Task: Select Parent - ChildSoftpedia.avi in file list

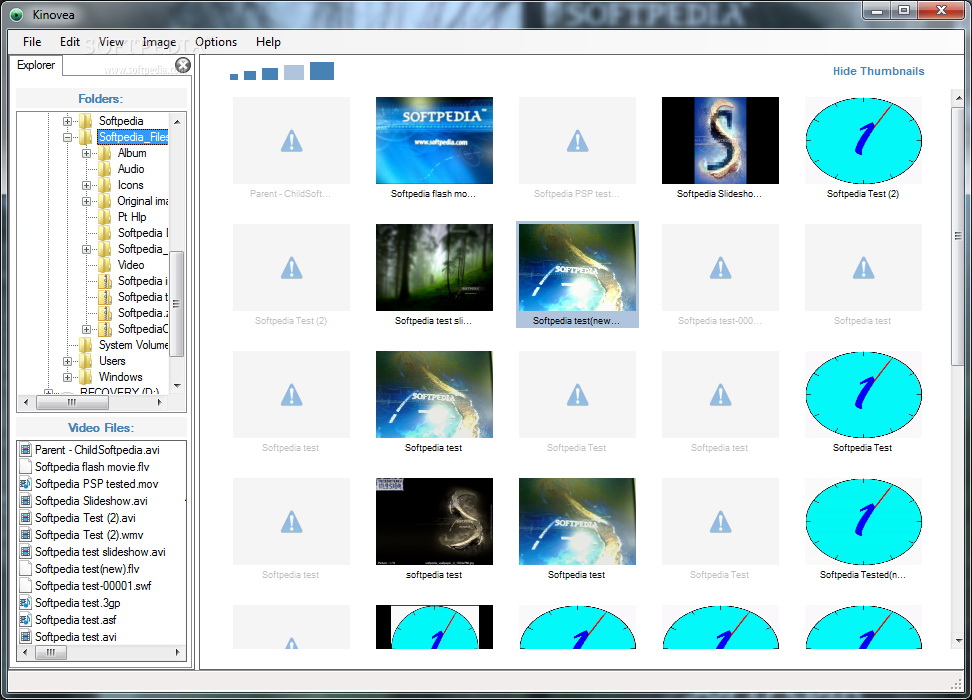Action: 97,450
